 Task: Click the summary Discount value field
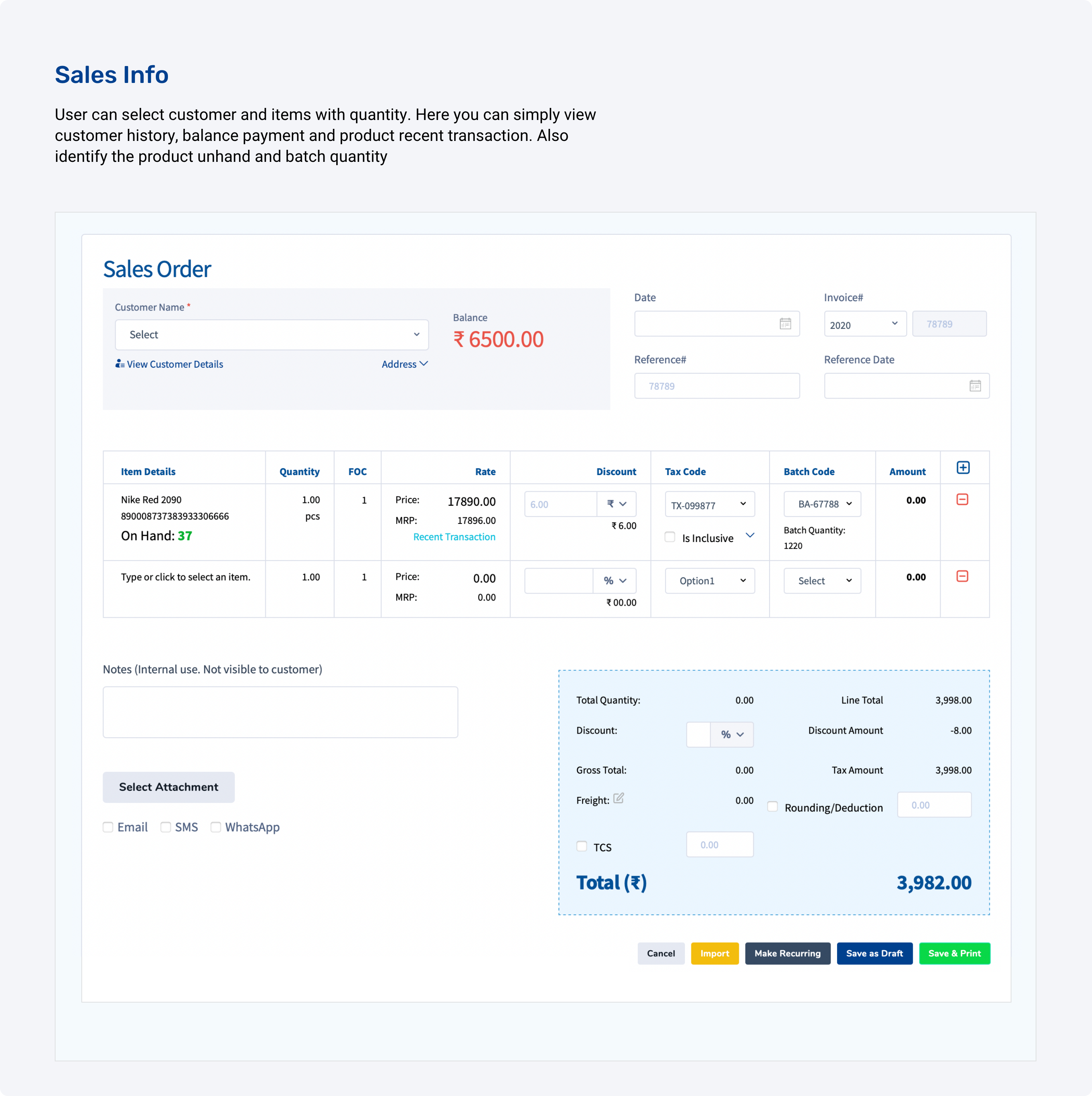coord(698,735)
